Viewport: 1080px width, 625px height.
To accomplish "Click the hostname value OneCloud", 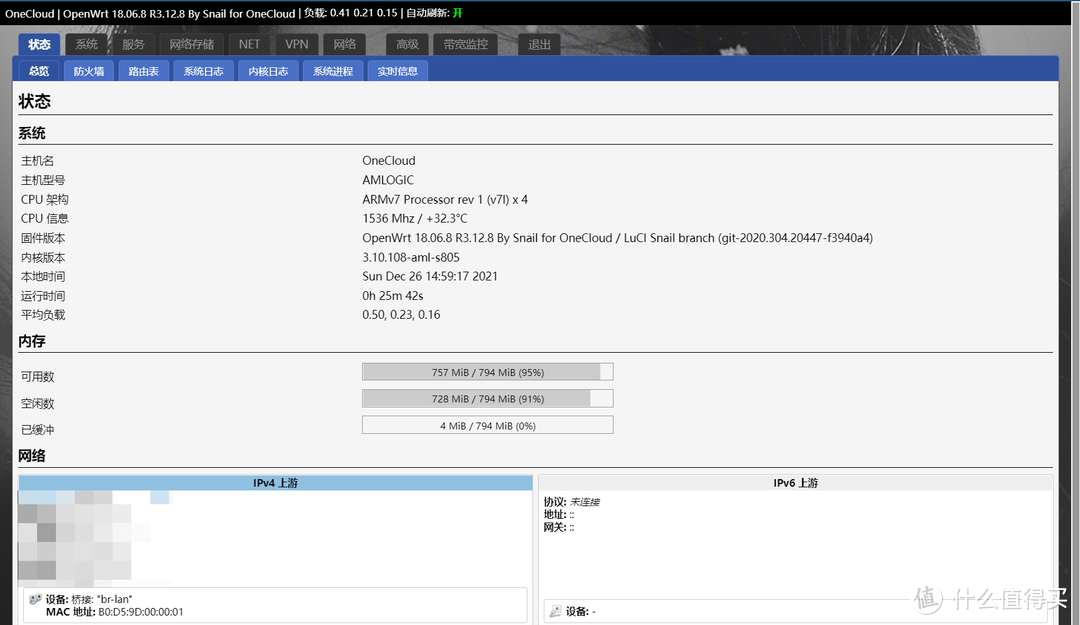I will (389, 161).
